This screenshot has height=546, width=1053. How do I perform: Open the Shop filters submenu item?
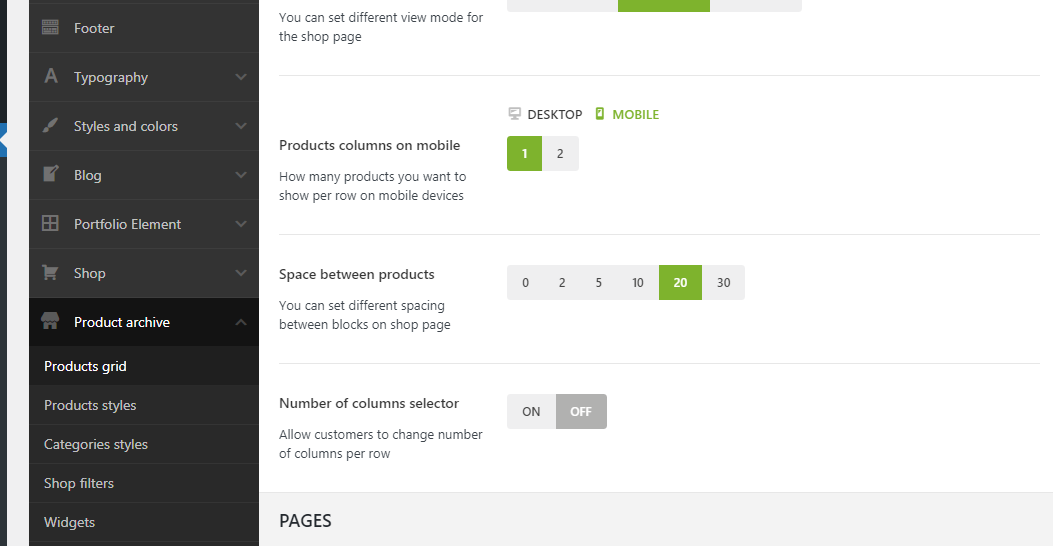pyautogui.click(x=79, y=483)
